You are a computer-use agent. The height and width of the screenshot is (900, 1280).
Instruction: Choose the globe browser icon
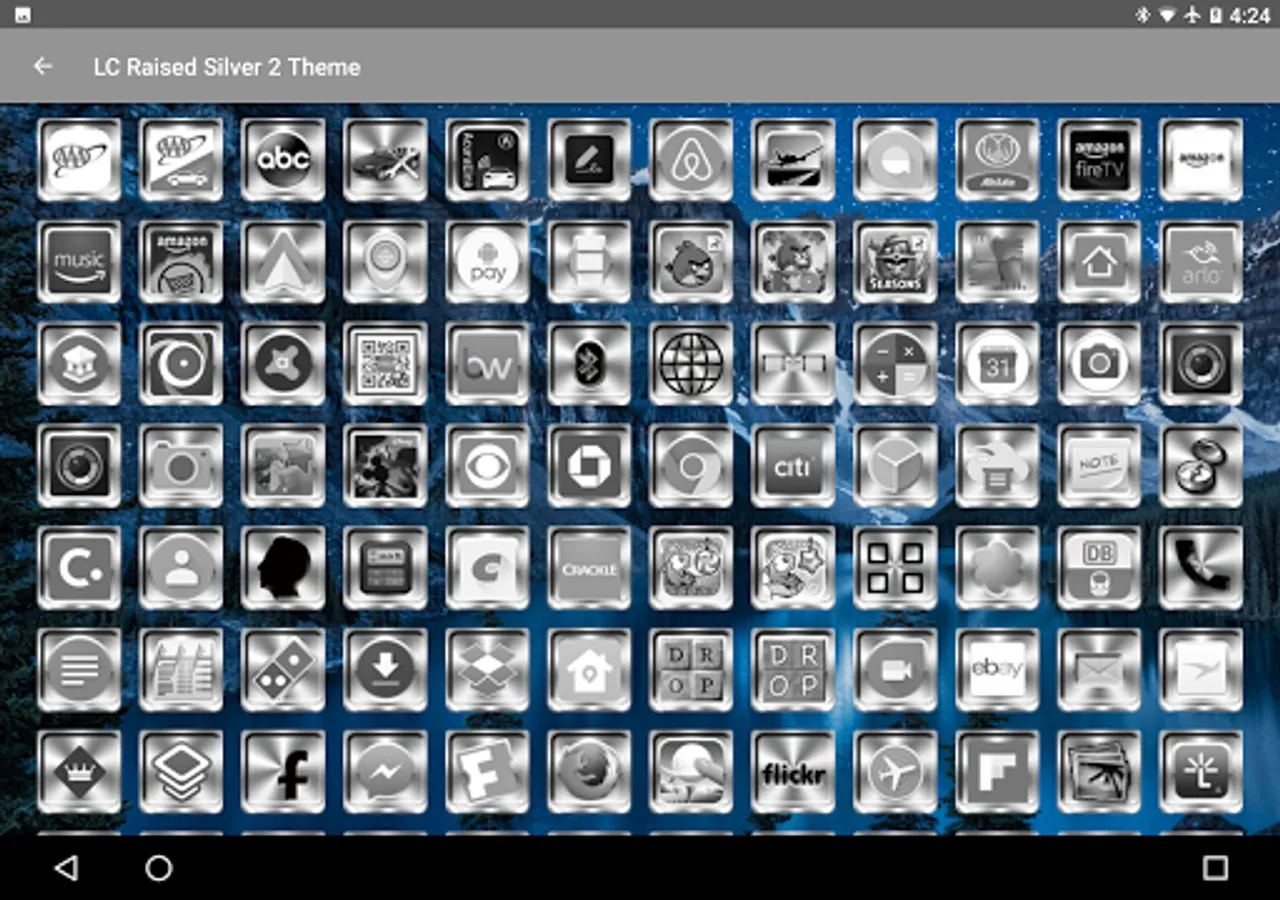[x=691, y=364]
